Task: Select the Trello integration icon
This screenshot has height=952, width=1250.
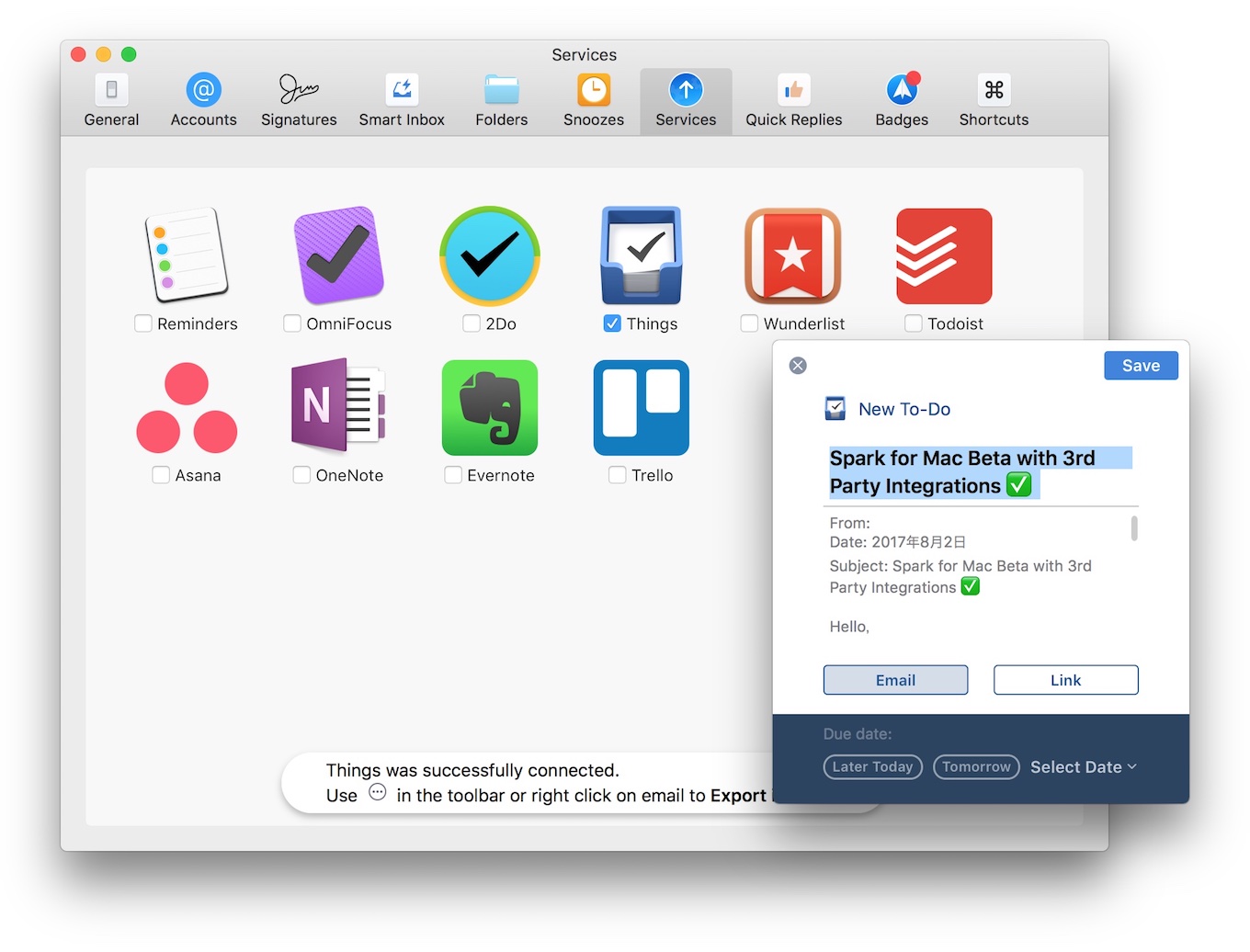Action: pyautogui.click(x=641, y=407)
